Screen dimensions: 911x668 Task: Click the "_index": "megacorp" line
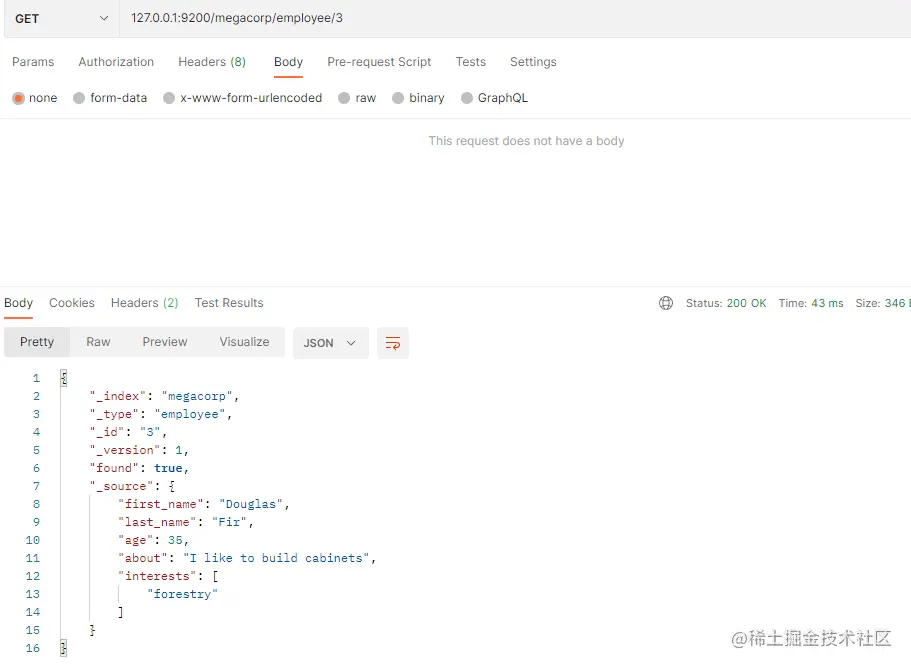[164, 396]
